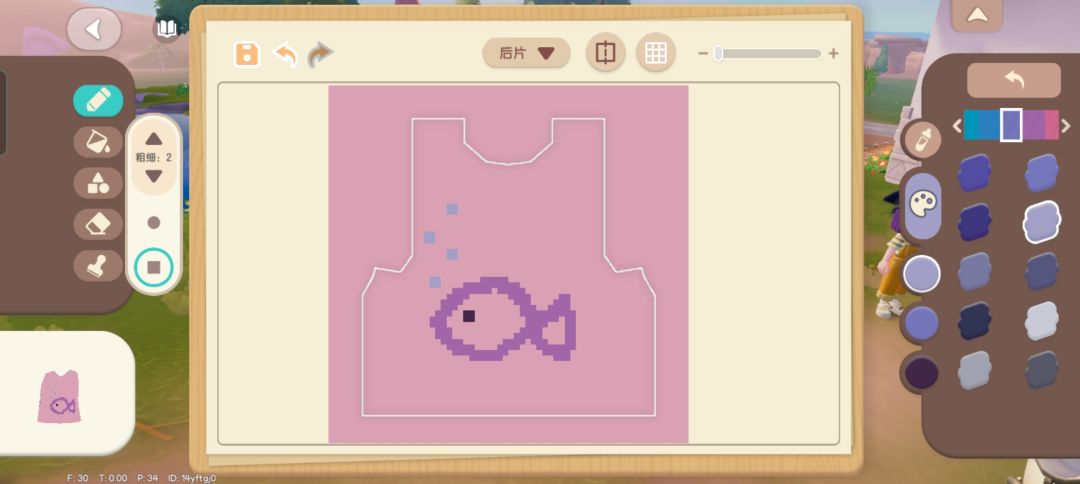This screenshot has width=1080, height=484.
Task: Click the 粗细: 2 thickness label
Action: tap(154, 158)
